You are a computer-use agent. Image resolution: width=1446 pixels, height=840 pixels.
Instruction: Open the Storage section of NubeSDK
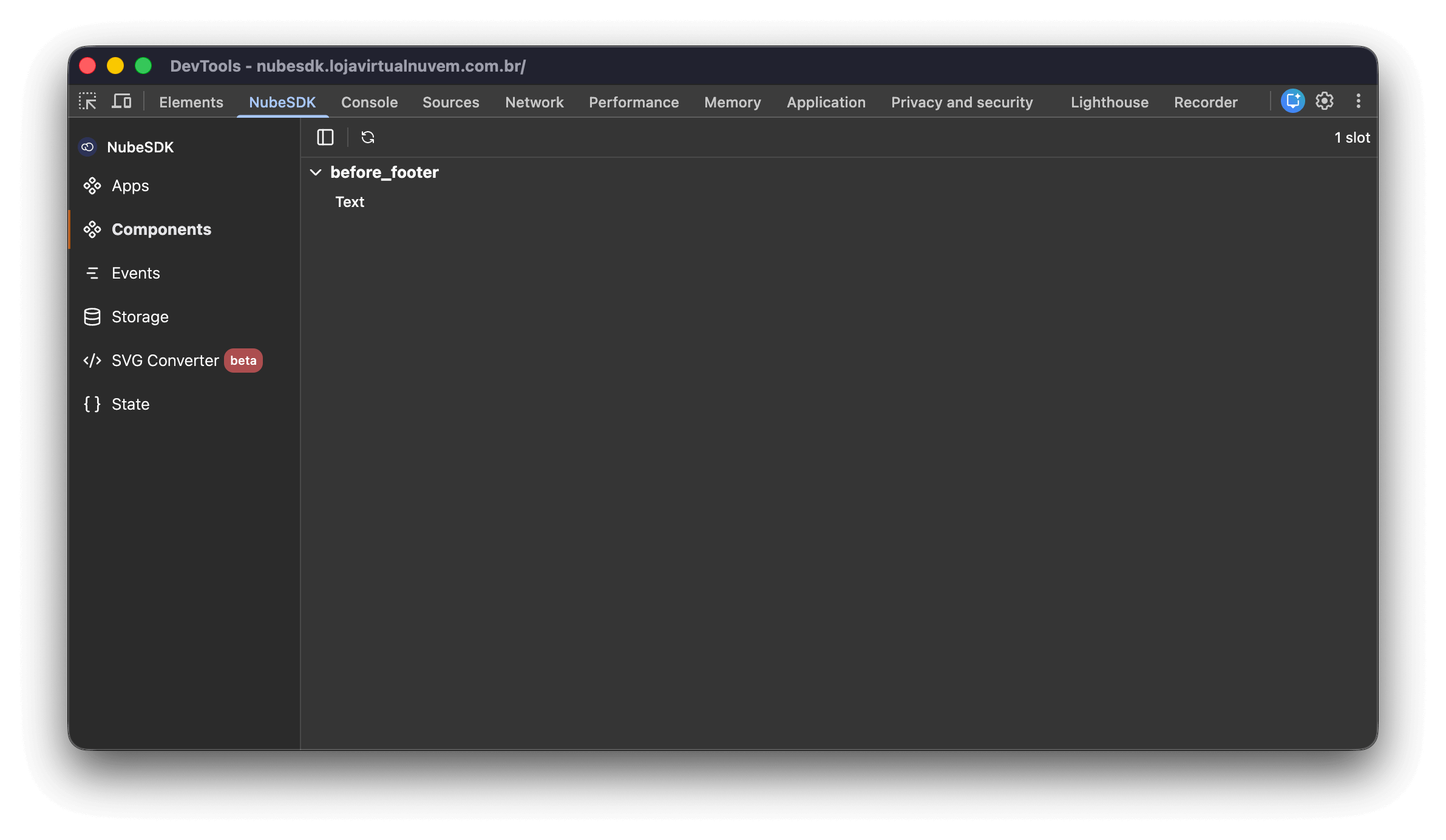(140, 316)
